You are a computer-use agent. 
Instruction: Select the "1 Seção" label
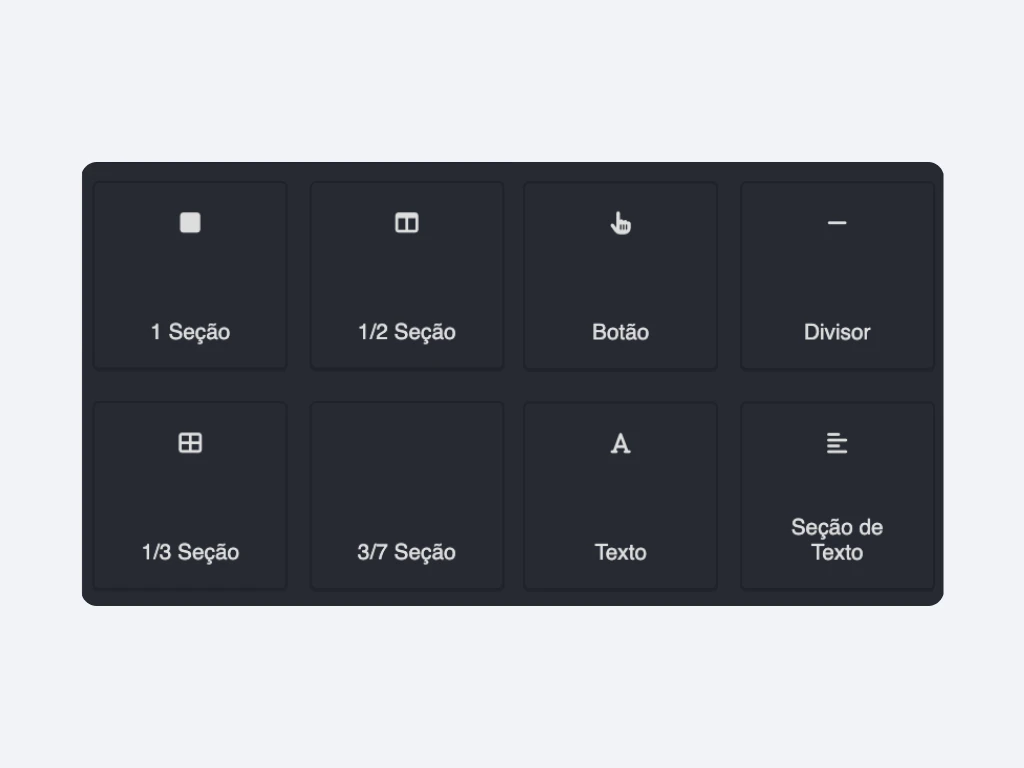click(x=190, y=332)
